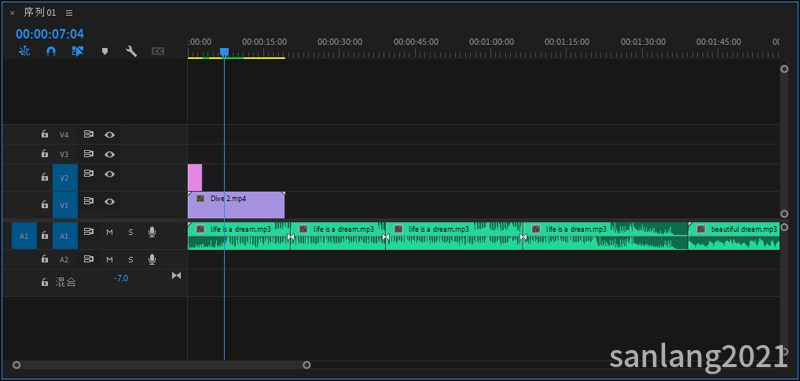Click the playhead timecode 00:00:07:04
The width and height of the screenshot is (800, 381).
tap(49, 34)
